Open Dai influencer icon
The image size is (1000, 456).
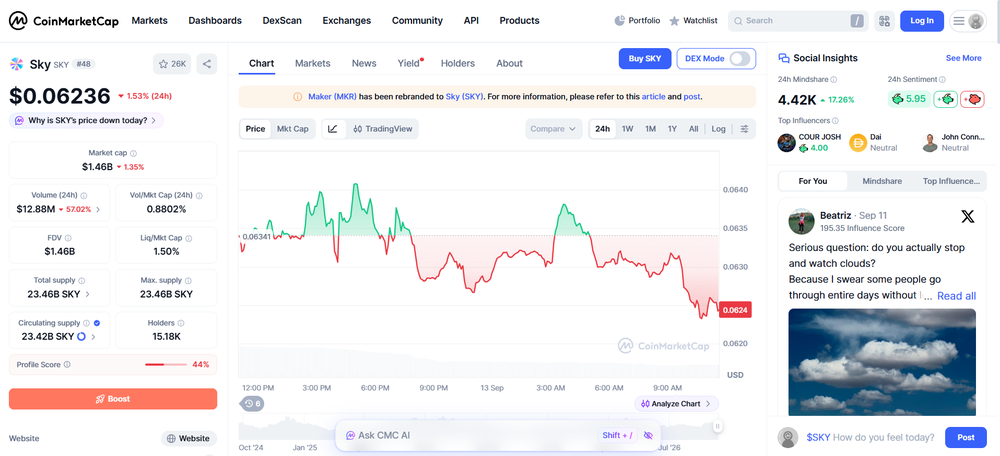pyautogui.click(x=858, y=142)
